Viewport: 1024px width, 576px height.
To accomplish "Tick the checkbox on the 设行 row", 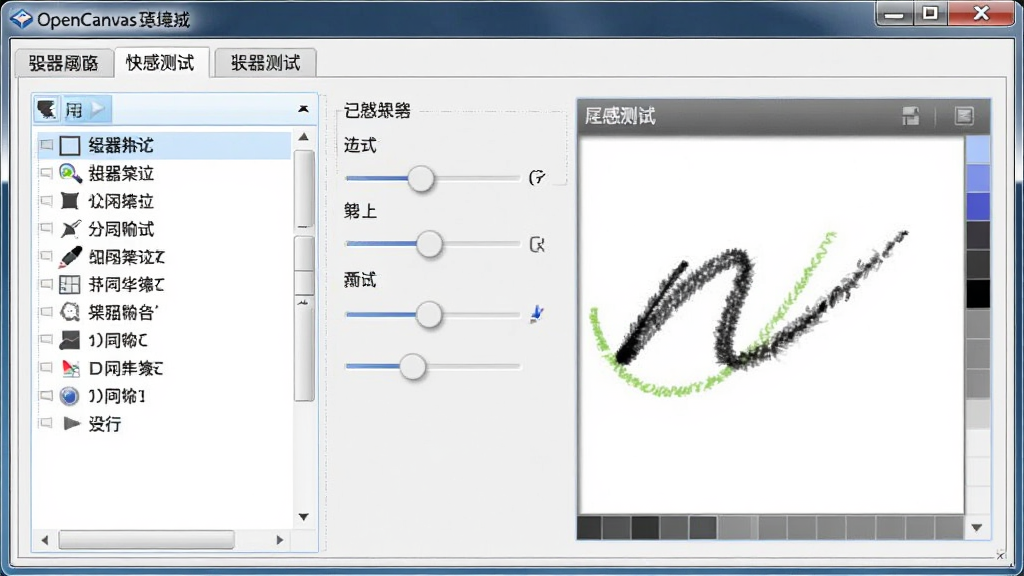I will (x=46, y=423).
